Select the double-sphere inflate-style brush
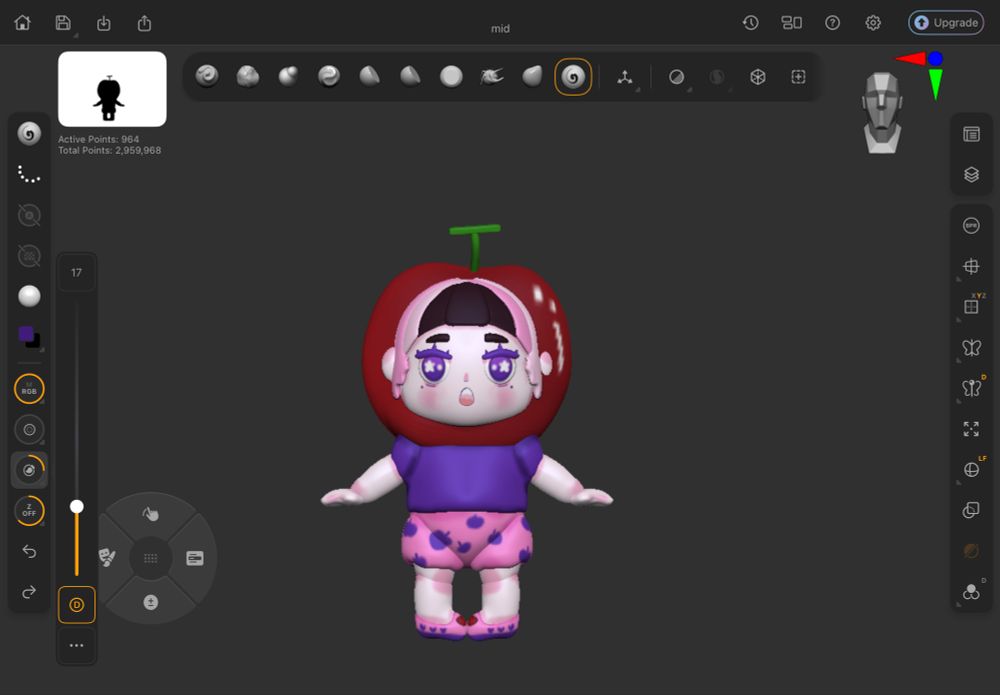 288,77
